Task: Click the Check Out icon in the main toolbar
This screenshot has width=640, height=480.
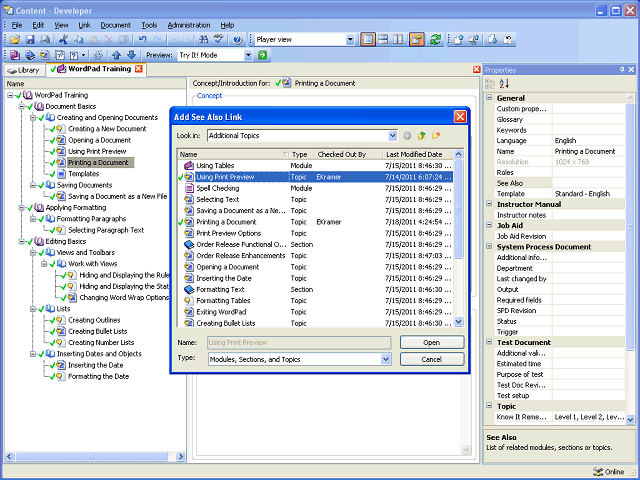Action: click(x=493, y=40)
